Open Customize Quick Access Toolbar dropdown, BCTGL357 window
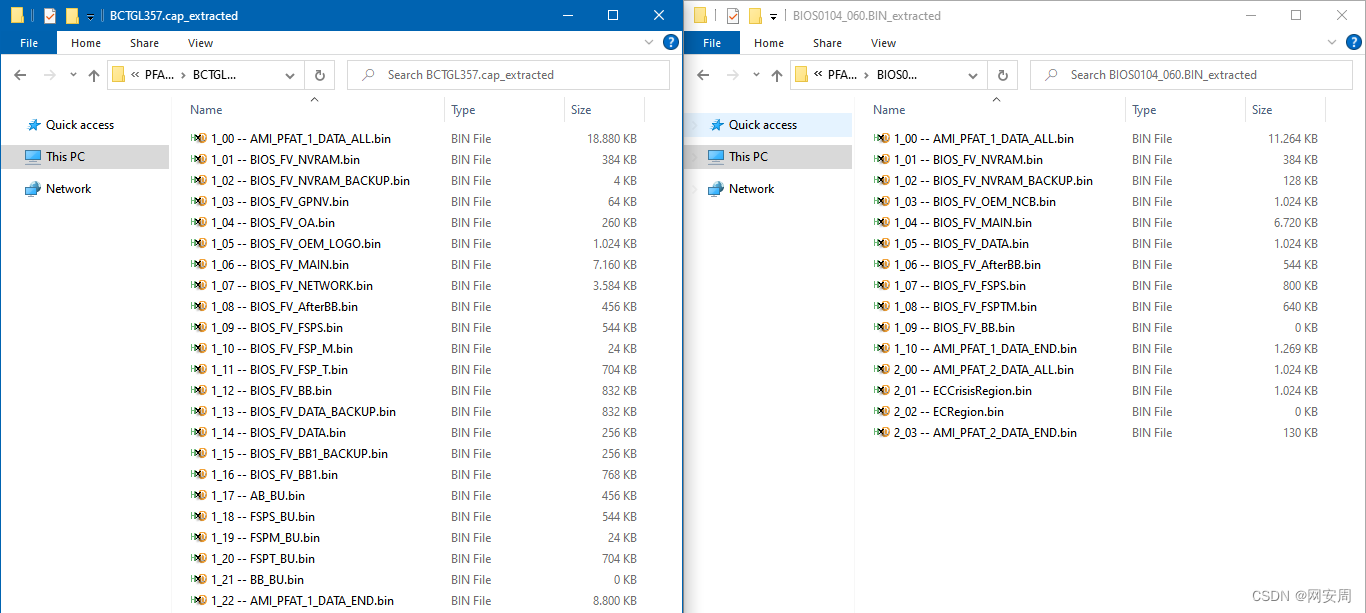Screen dimensions: 1366x613 click(90, 16)
